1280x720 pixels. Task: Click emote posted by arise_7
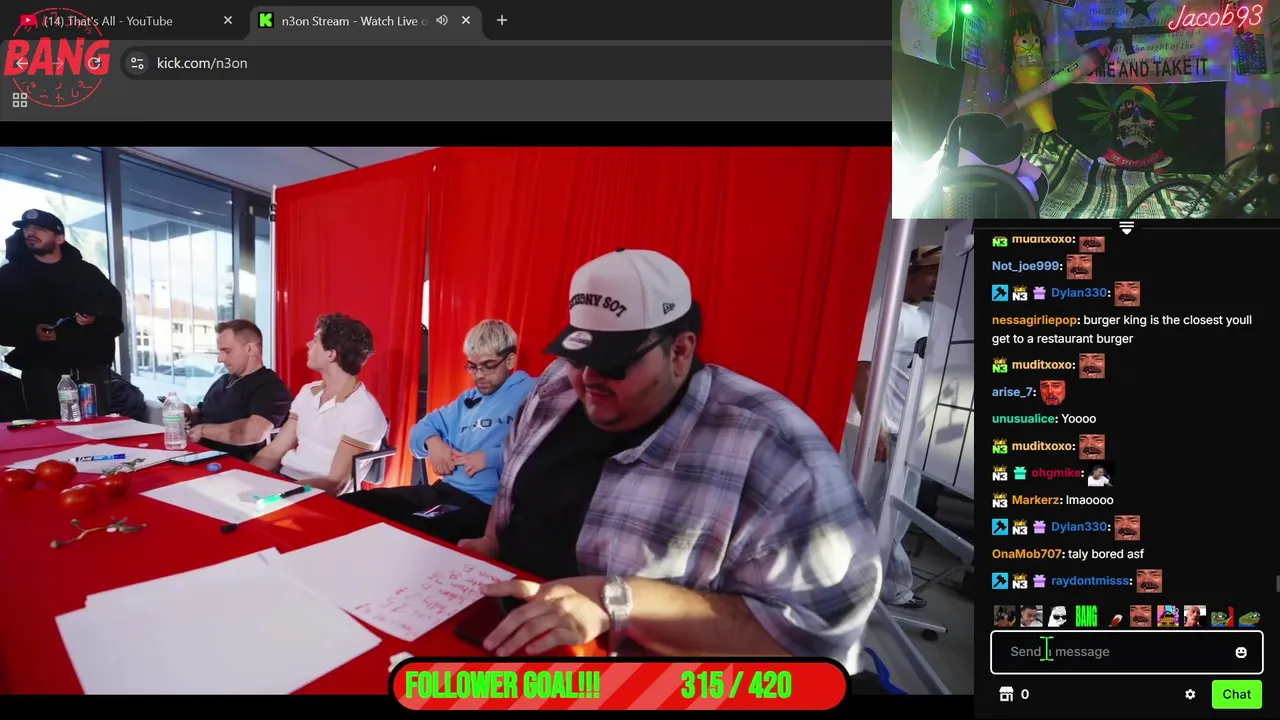[x=1053, y=391]
